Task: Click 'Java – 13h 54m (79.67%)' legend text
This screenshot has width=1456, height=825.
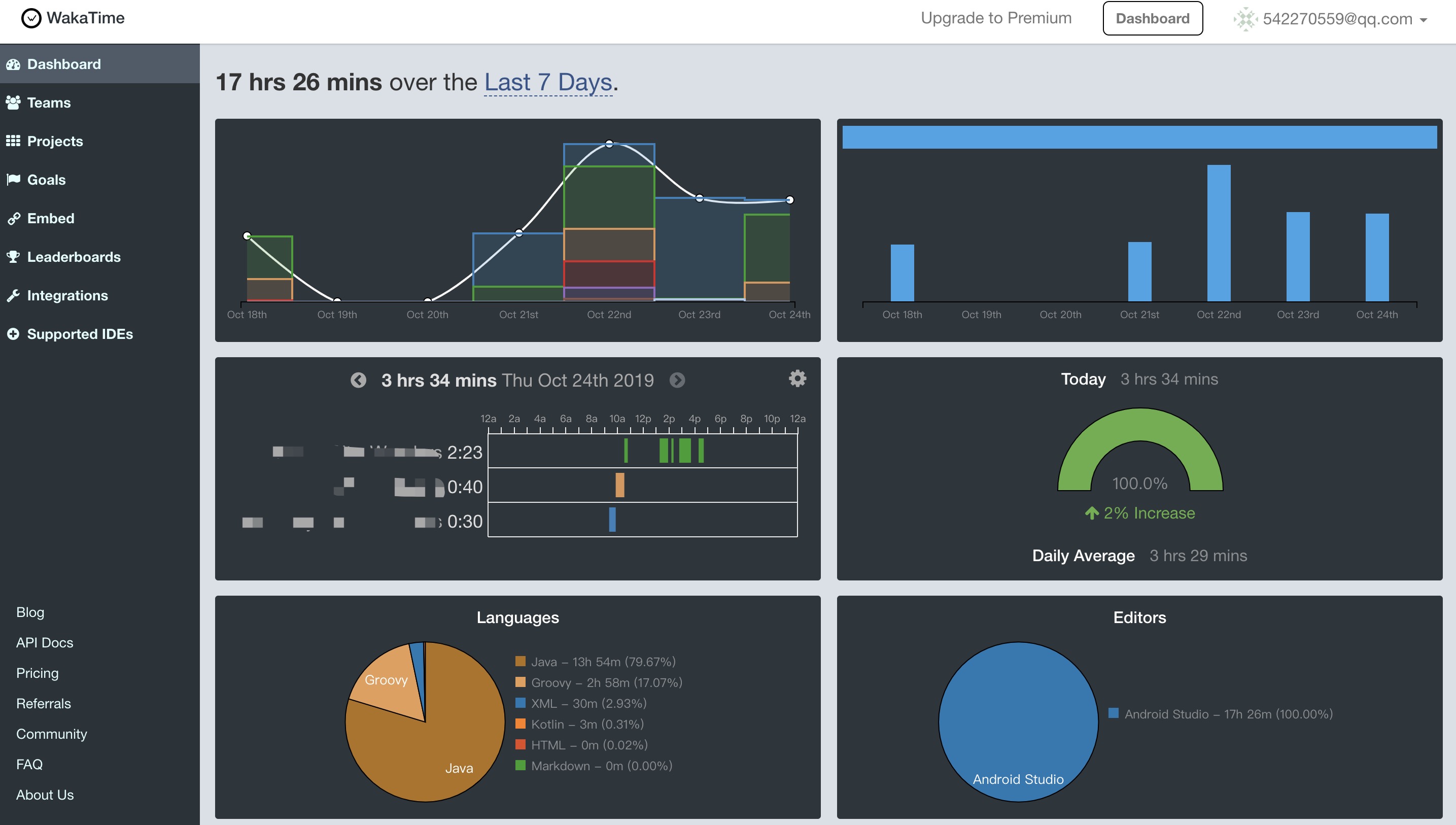Action: click(603, 662)
